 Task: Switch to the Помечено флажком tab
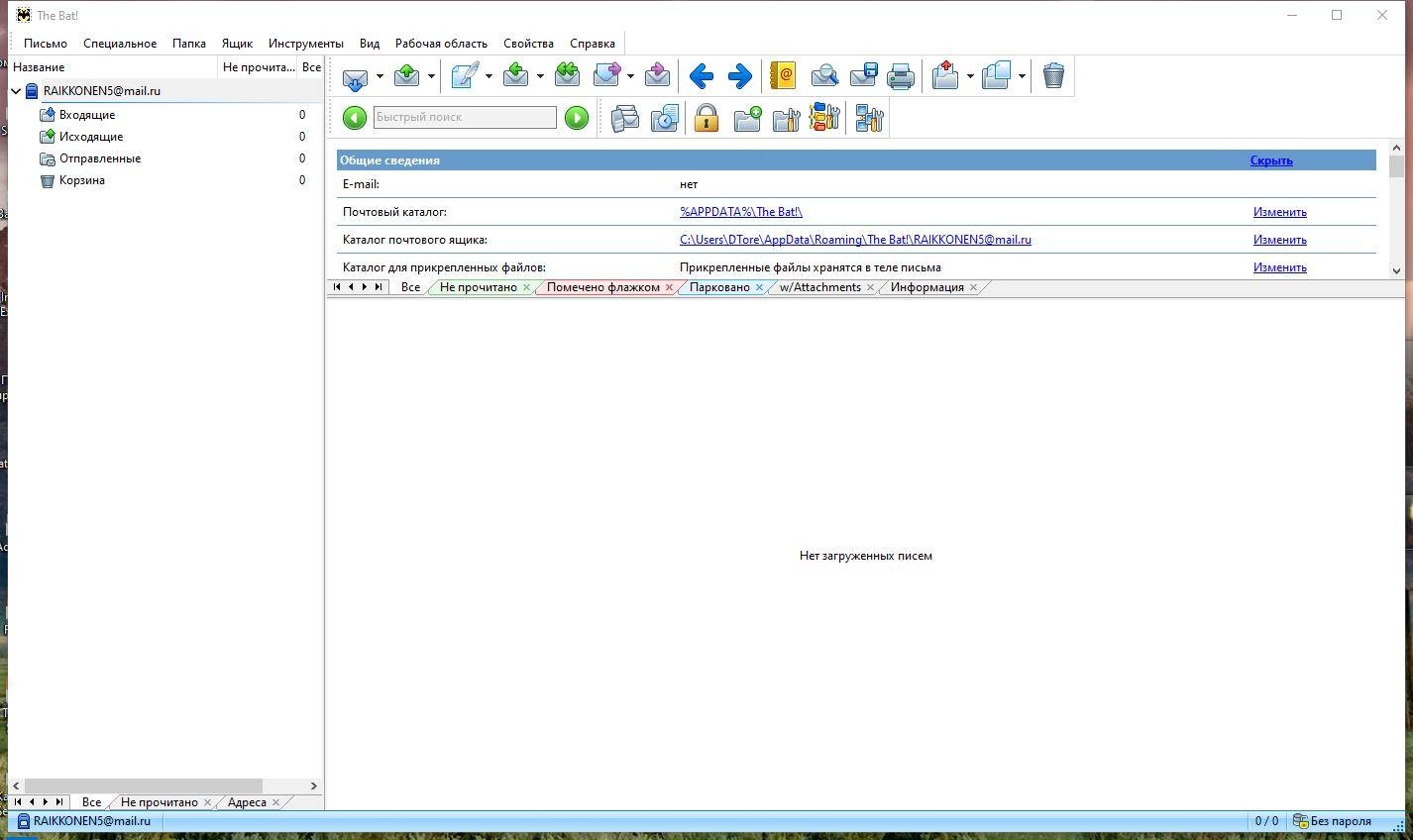[602, 287]
